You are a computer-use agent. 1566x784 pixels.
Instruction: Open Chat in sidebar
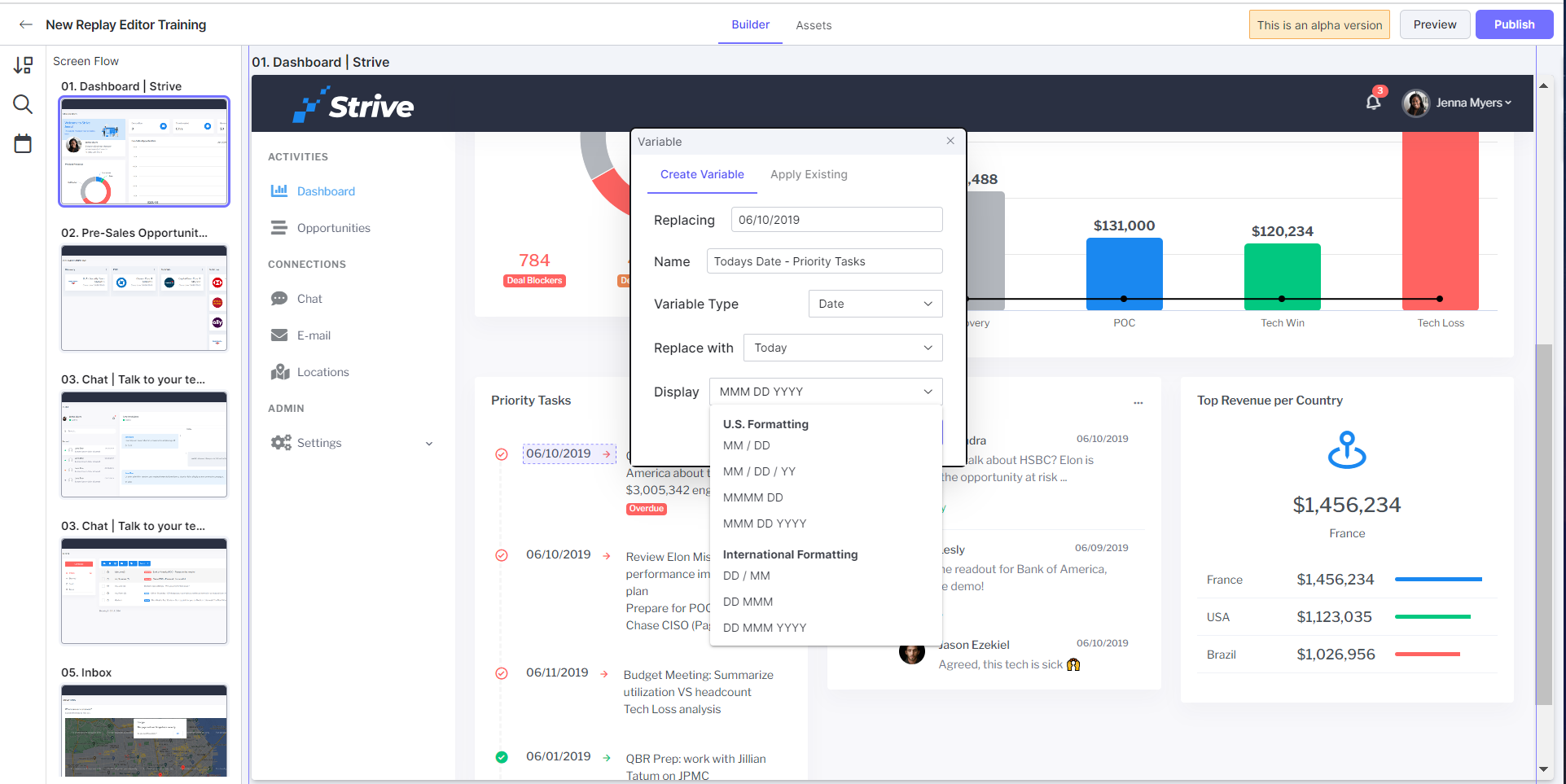point(309,299)
